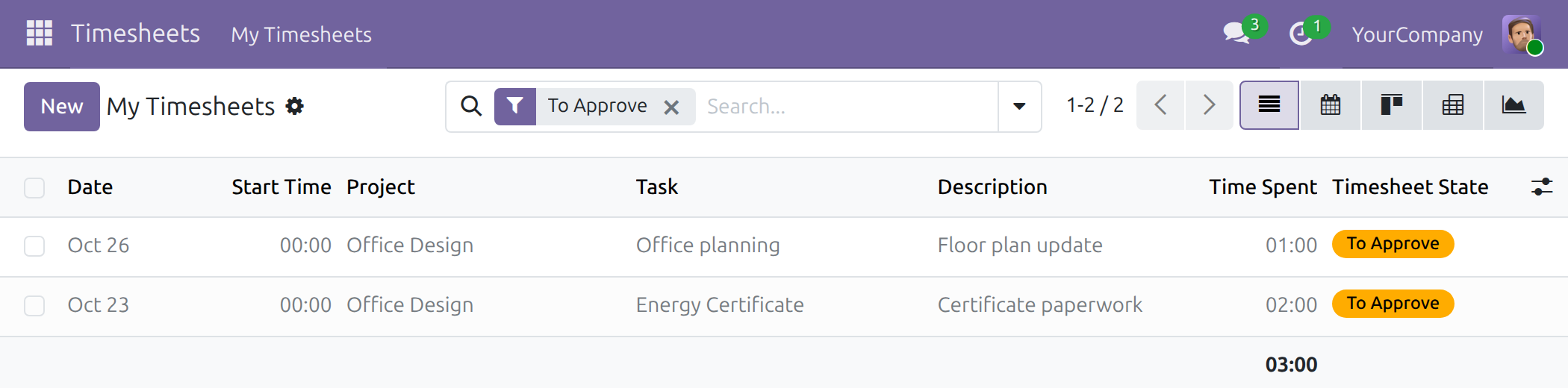This screenshot has height=388, width=1568.
Task: Go to the previous page of records
Action: [x=1160, y=105]
